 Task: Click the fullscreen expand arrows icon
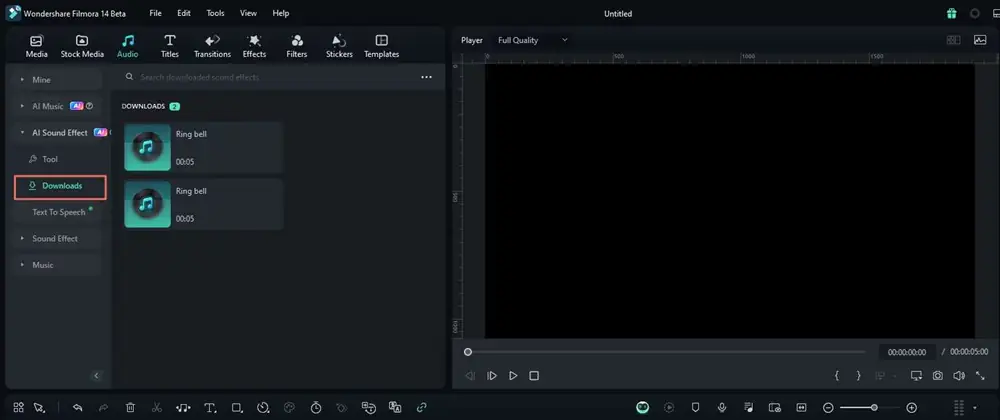tap(980, 376)
